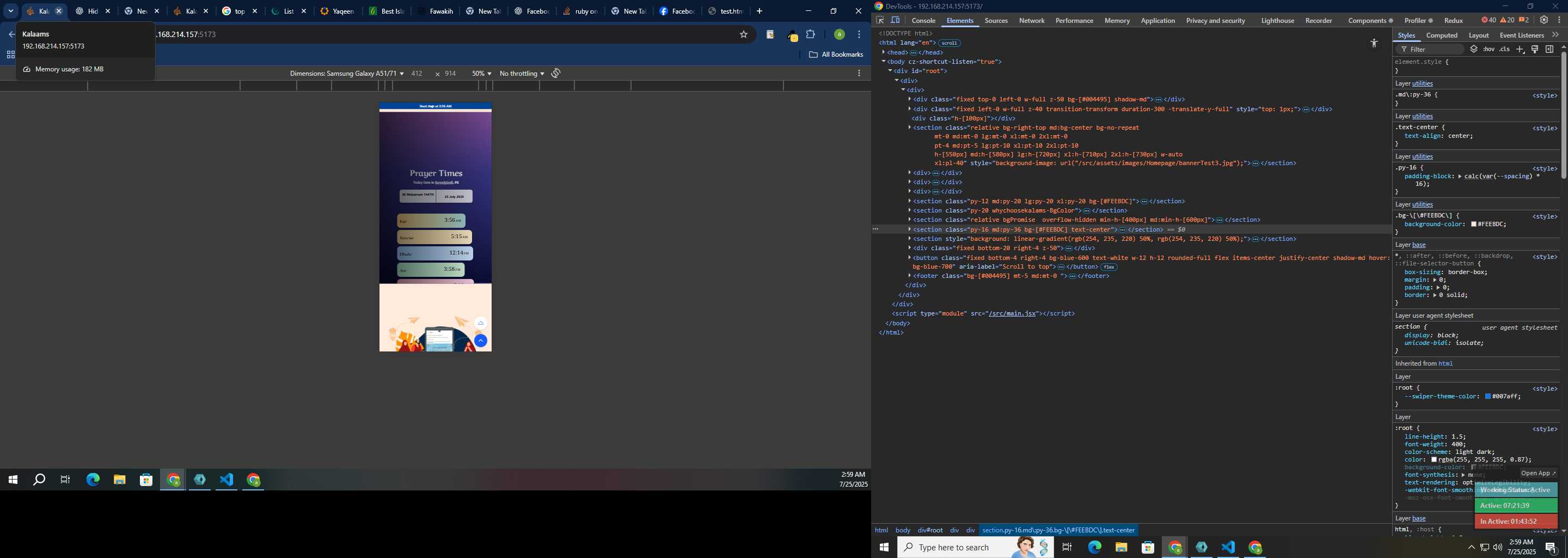Click the #007aff swiper-theme-color swatch
Image resolution: width=1568 pixels, height=558 pixels.
coord(1487,397)
